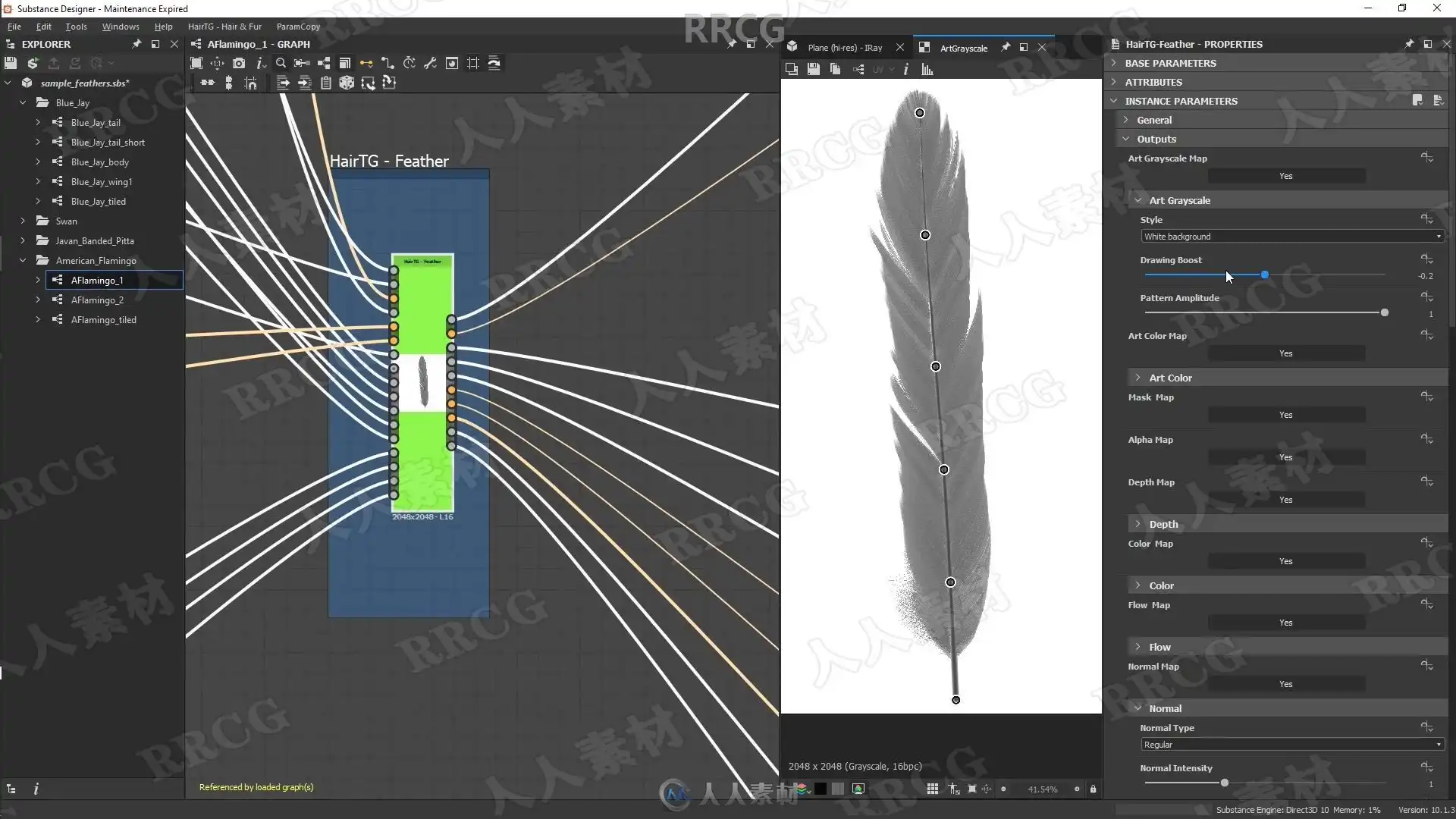1456x819 pixels.
Task: Click the save image icon in 2D view
Action: point(813,69)
